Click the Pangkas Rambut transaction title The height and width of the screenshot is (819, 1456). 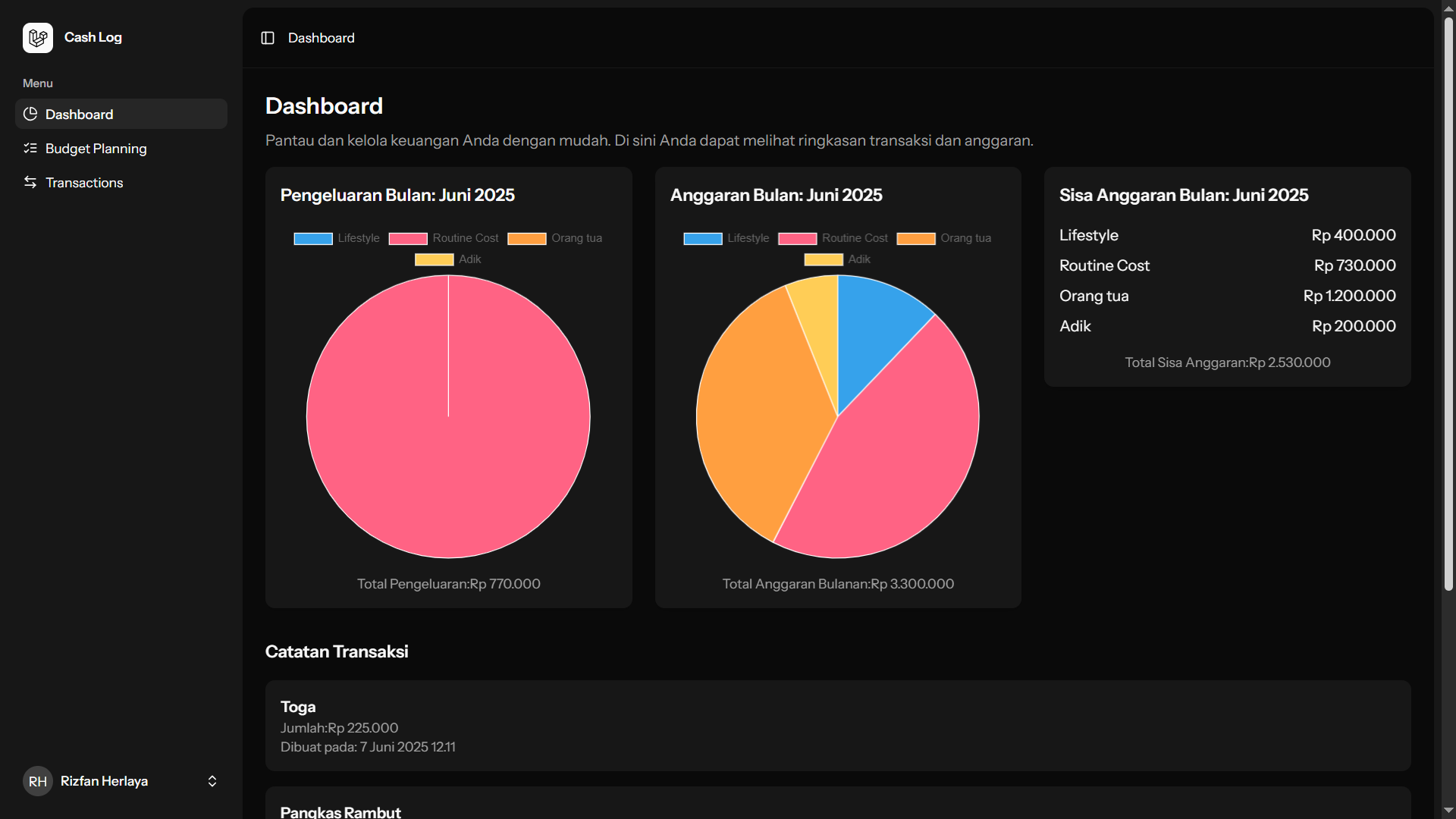click(340, 811)
